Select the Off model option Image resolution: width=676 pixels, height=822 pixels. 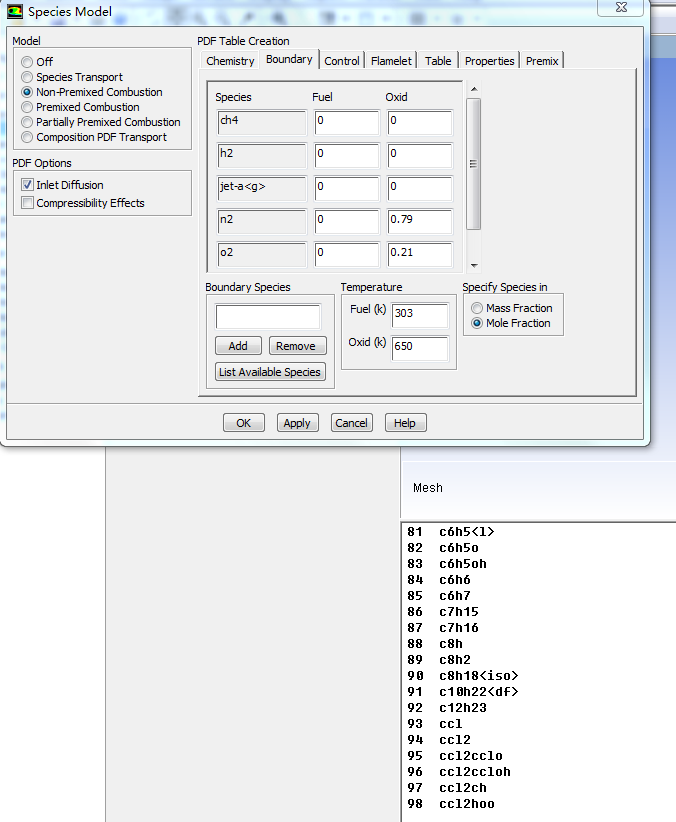point(27,62)
